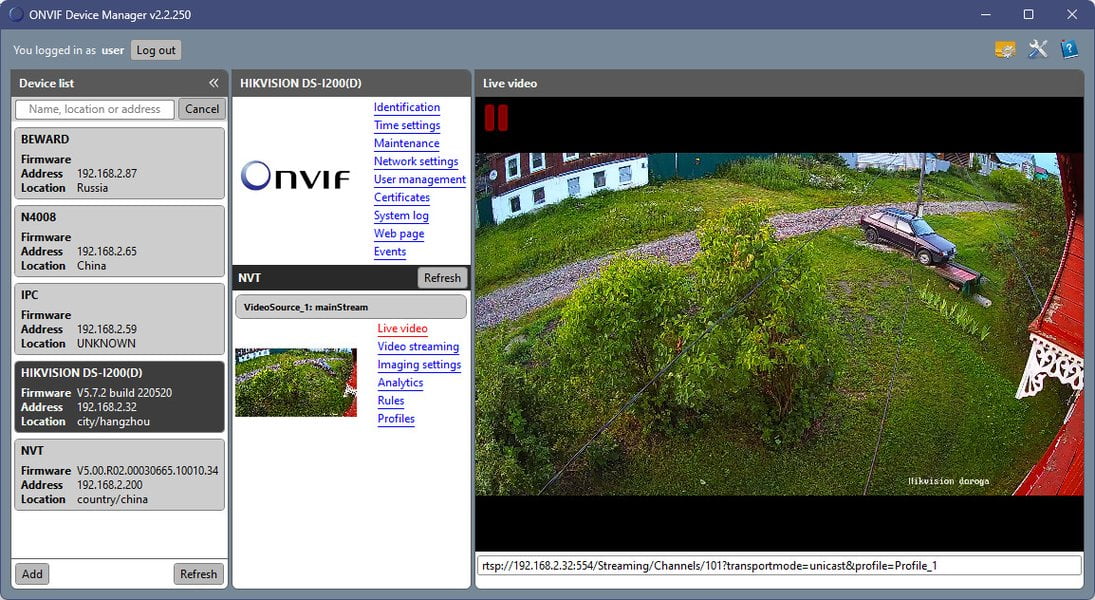Focus the device search field
This screenshot has width=1095, height=600.
pos(95,109)
